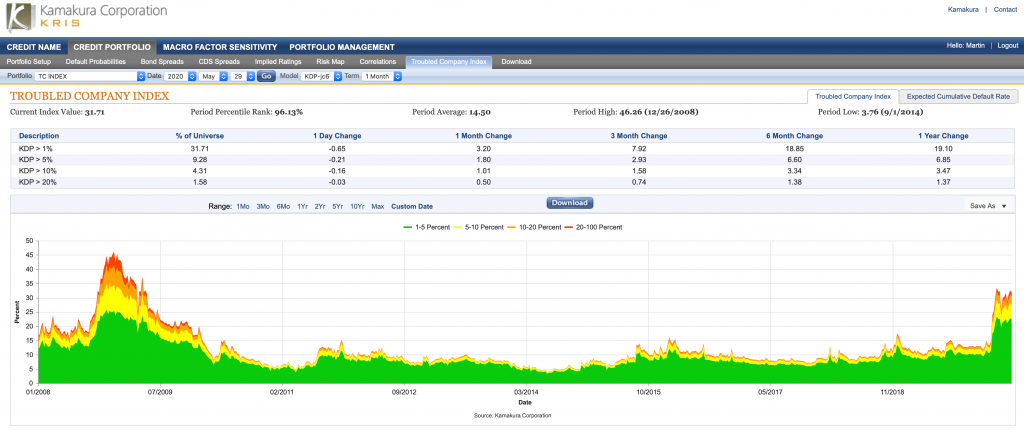Click the Logout link
Viewport: 1024px width, 432px height.
1008,46
